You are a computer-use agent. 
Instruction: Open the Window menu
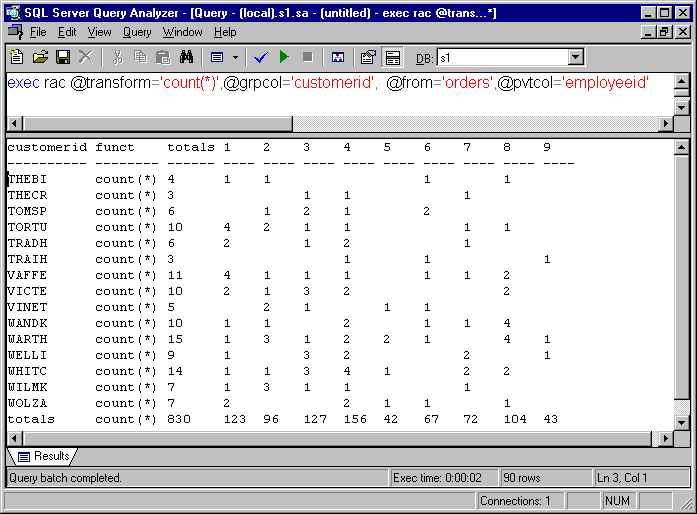pyautogui.click(x=183, y=32)
